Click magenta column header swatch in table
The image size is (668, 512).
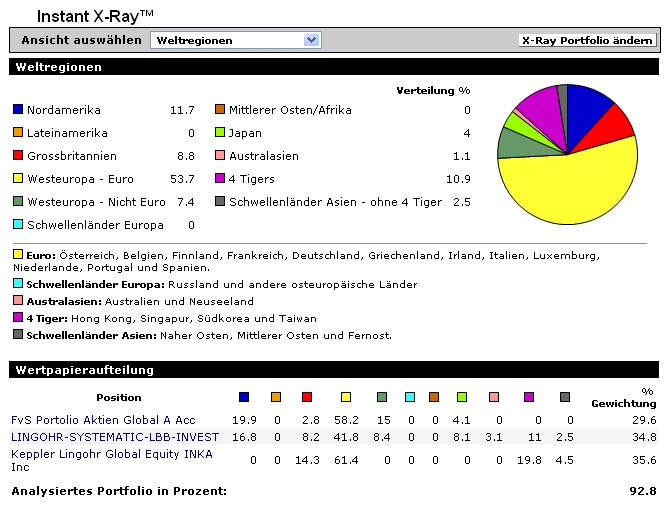click(529, 397)
